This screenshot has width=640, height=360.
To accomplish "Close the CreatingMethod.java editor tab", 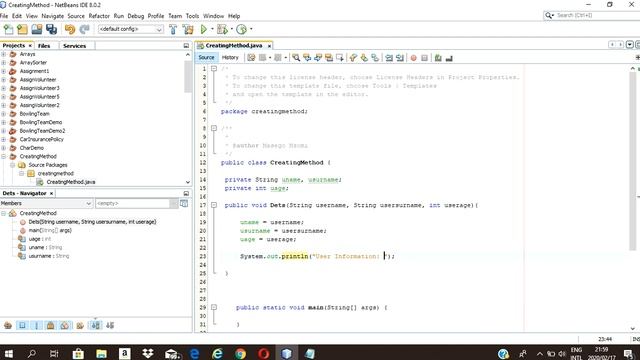I will tap(269, 46).
